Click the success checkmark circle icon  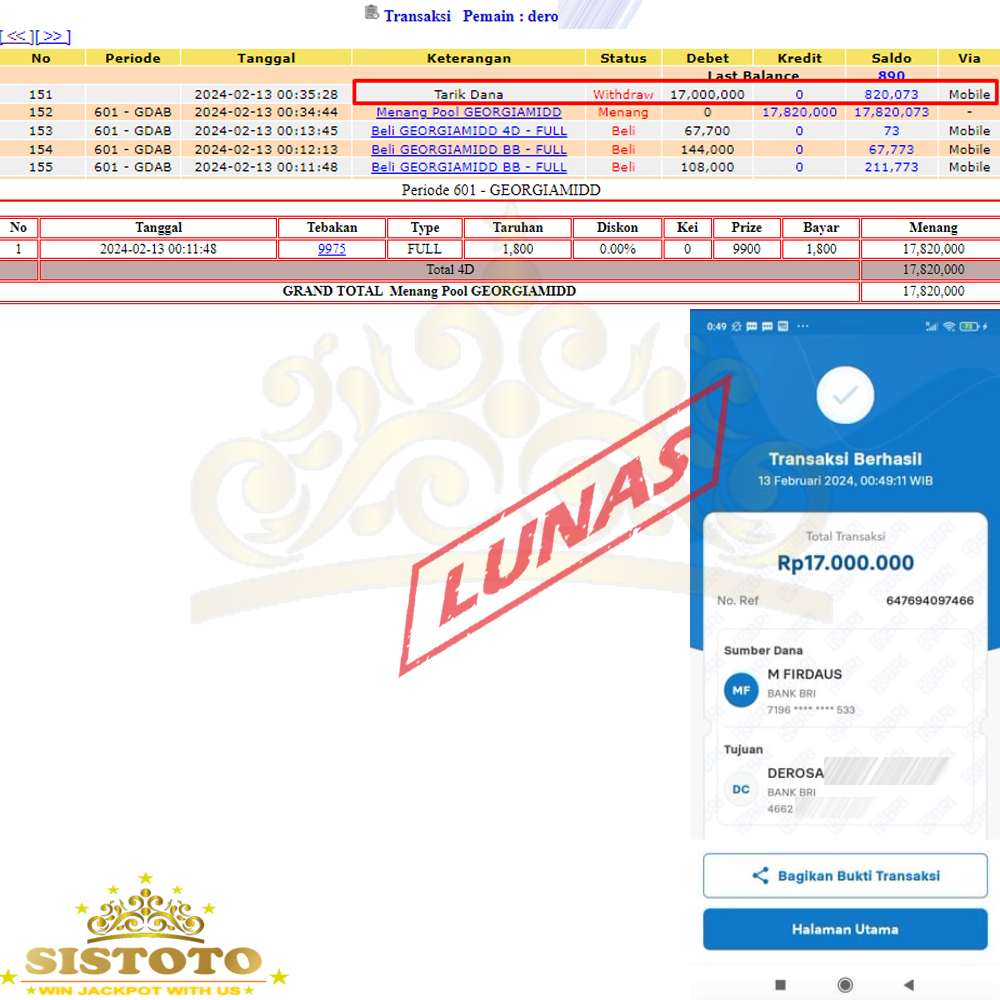click(x=845, y=396)
